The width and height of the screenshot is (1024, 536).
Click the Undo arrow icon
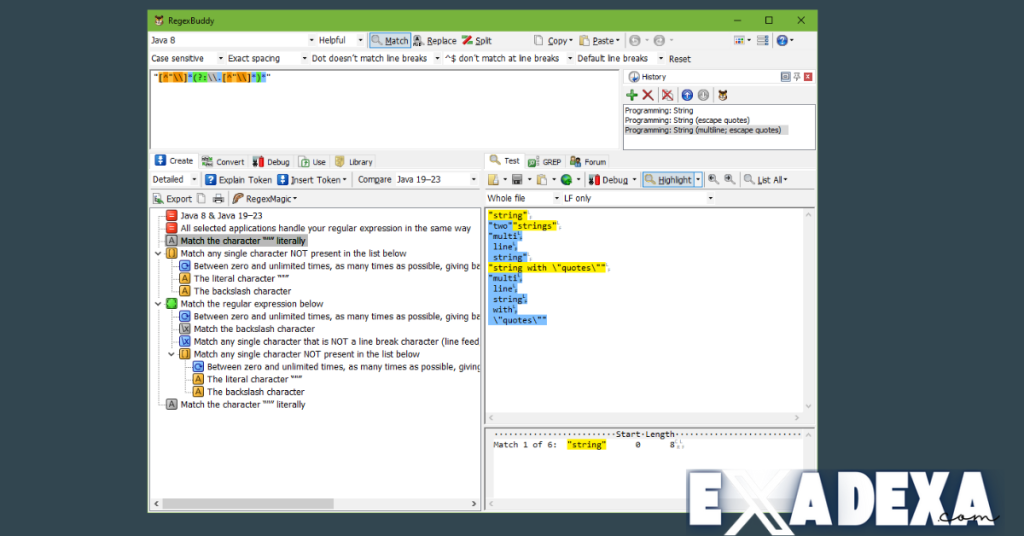635,40
